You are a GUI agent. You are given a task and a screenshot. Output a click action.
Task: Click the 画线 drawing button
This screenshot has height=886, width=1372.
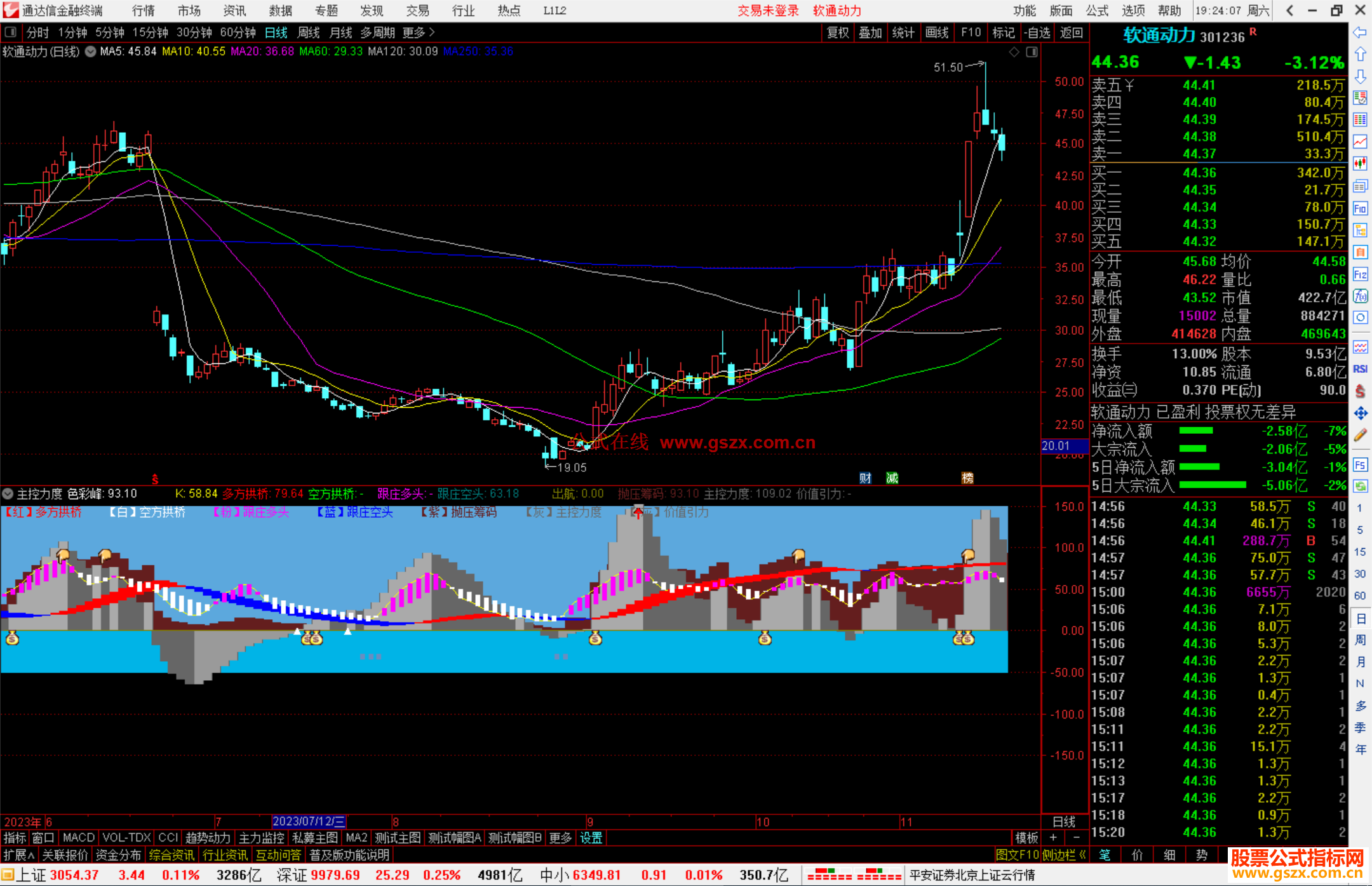click(x=937, y=32)
